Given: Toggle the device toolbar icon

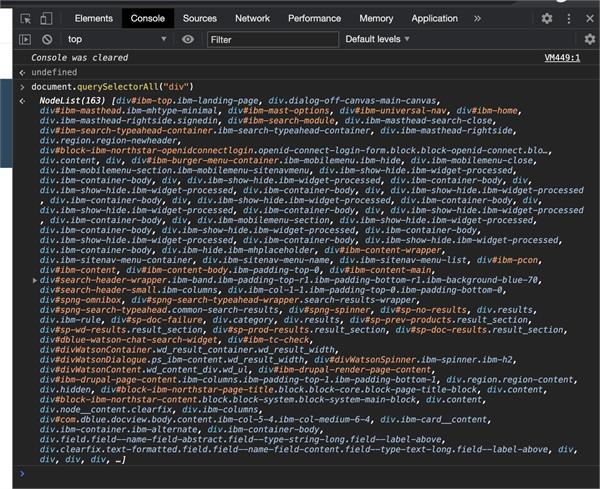Looking at the screenshot, I should click(46, 18).
